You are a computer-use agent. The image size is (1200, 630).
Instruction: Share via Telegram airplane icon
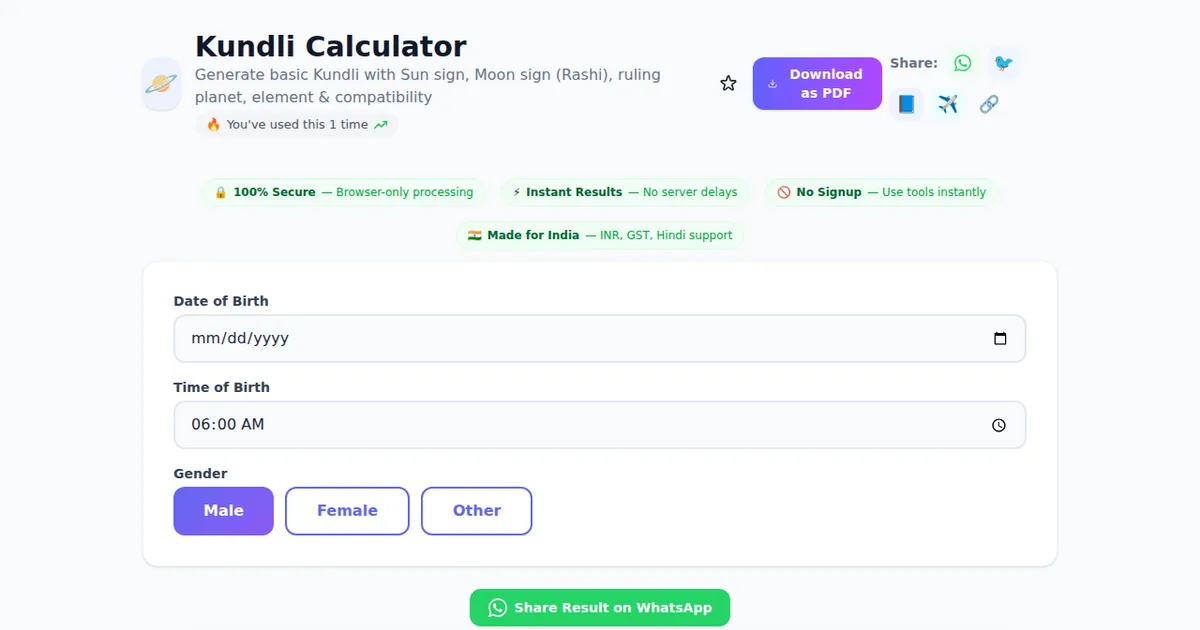coord(948,104)
